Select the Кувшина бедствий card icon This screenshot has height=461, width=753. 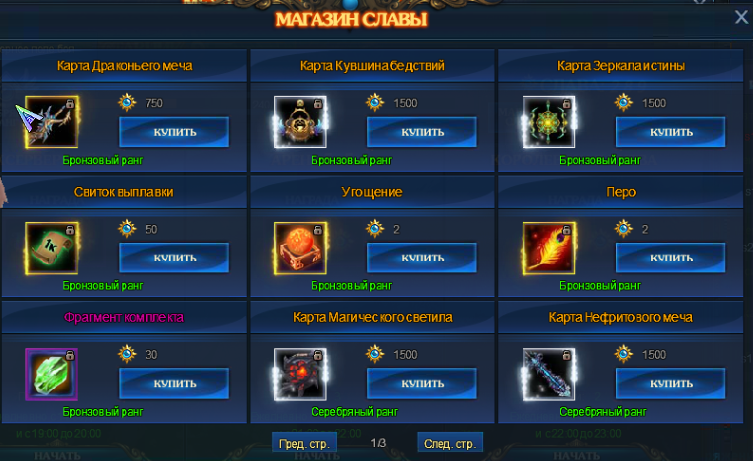[300, 122]
